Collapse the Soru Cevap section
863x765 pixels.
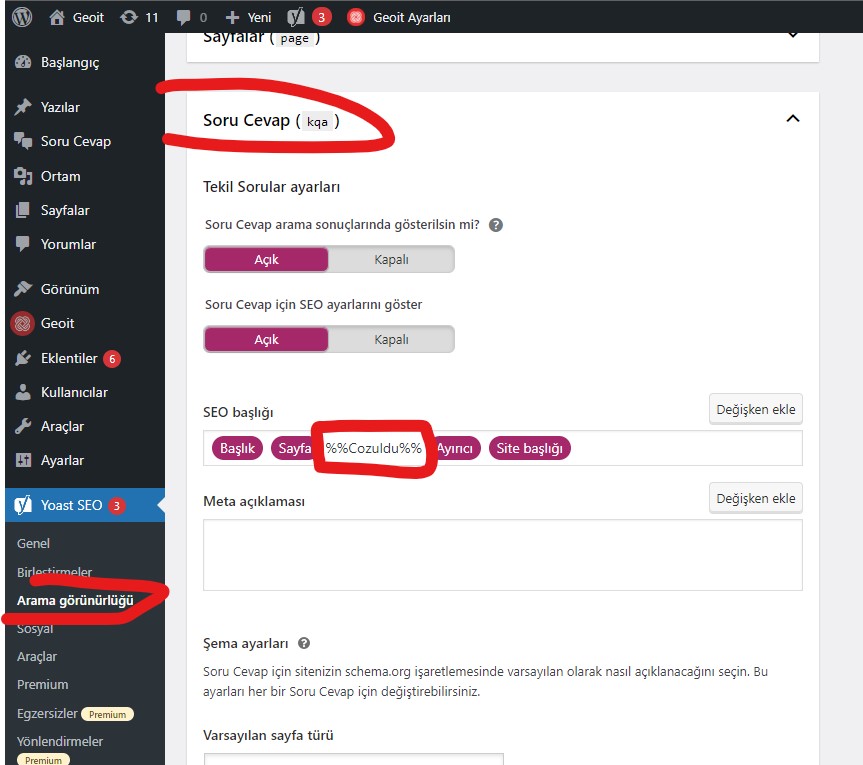(x=792, y=119)
